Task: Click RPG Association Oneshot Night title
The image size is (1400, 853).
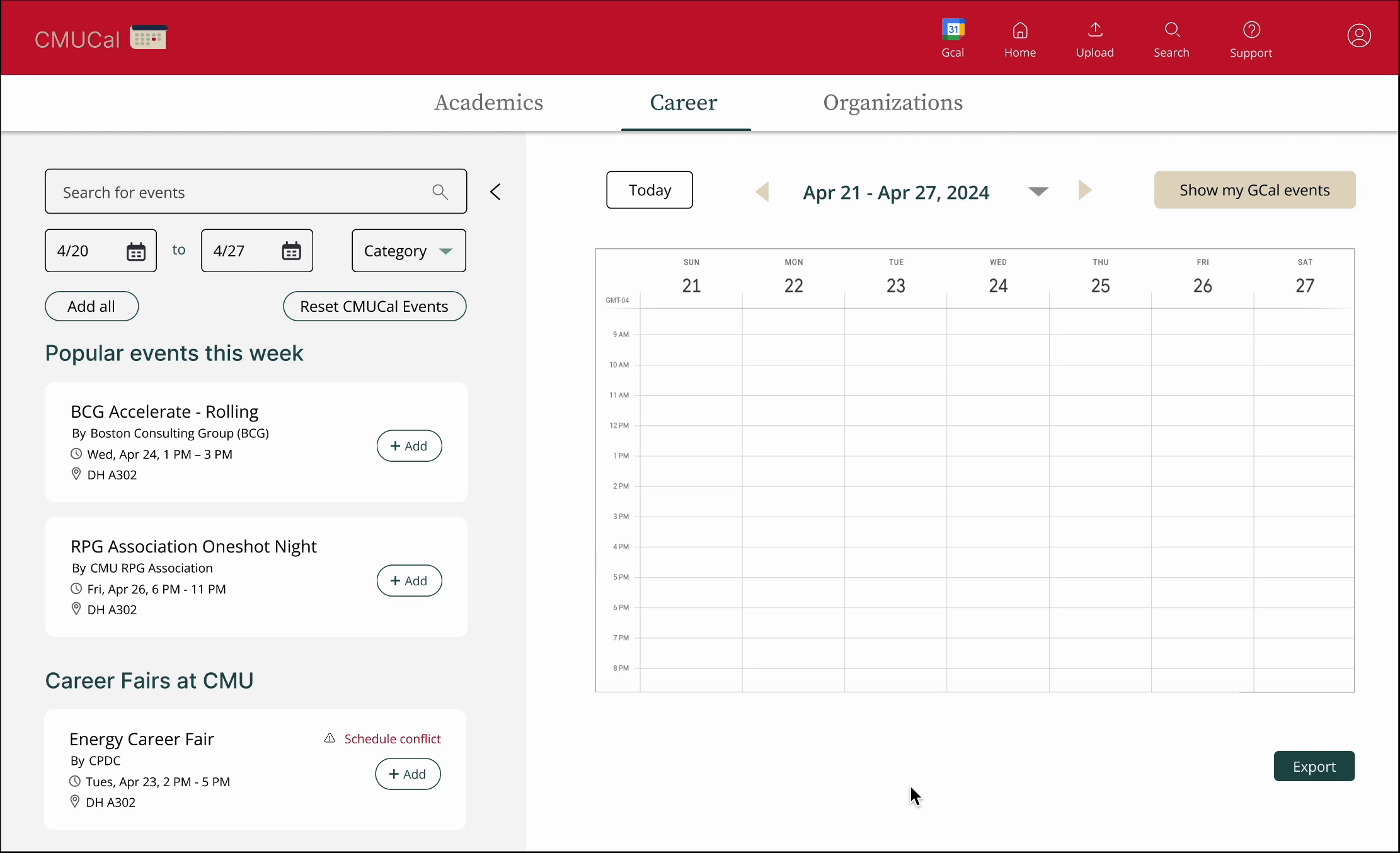Action: coord(193,547)
